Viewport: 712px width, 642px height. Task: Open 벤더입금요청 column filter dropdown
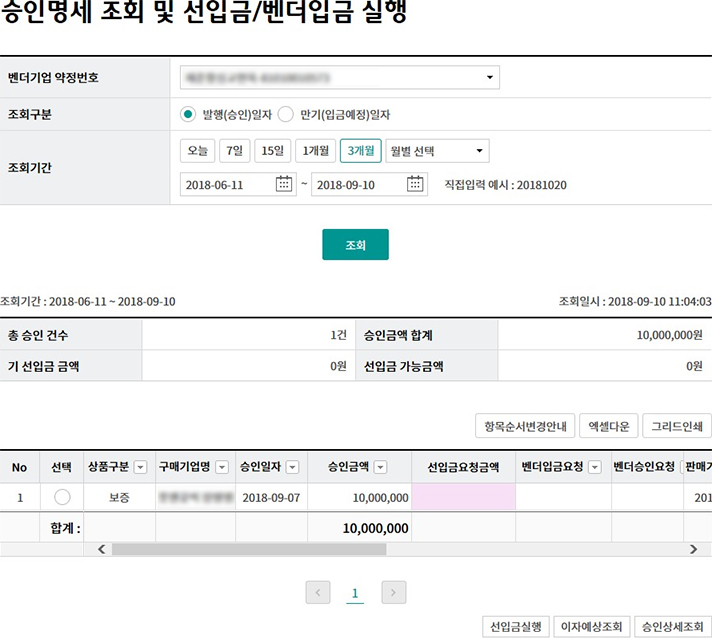594,467
